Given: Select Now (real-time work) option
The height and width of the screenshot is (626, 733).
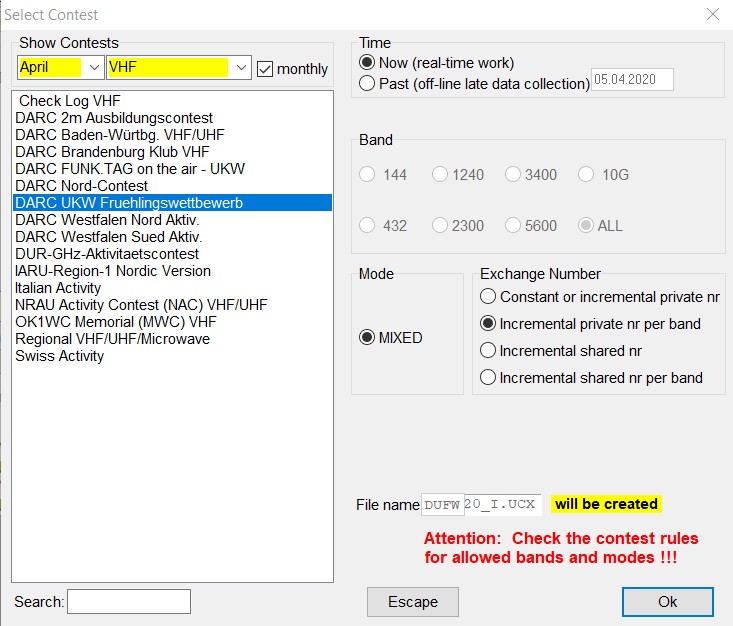Looking at the screenshot, I should 368,63.
